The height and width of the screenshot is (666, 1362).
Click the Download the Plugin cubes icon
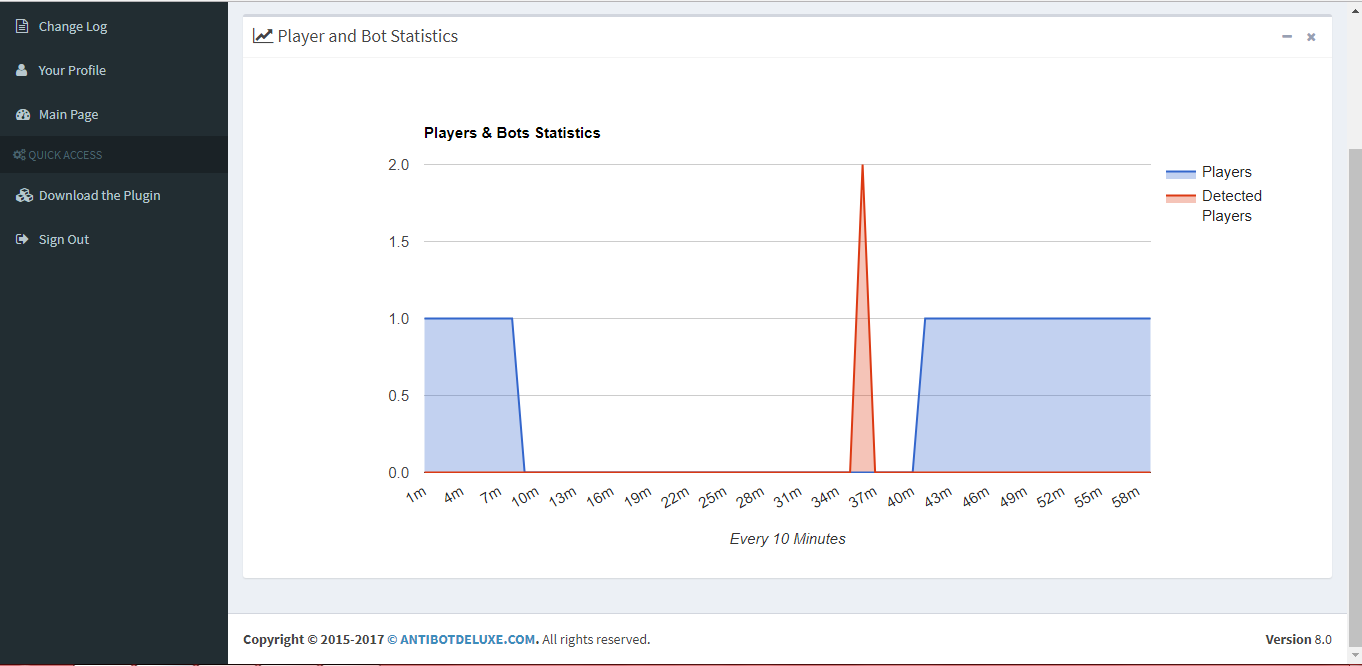pyautogui.click(x=24, y=195)
